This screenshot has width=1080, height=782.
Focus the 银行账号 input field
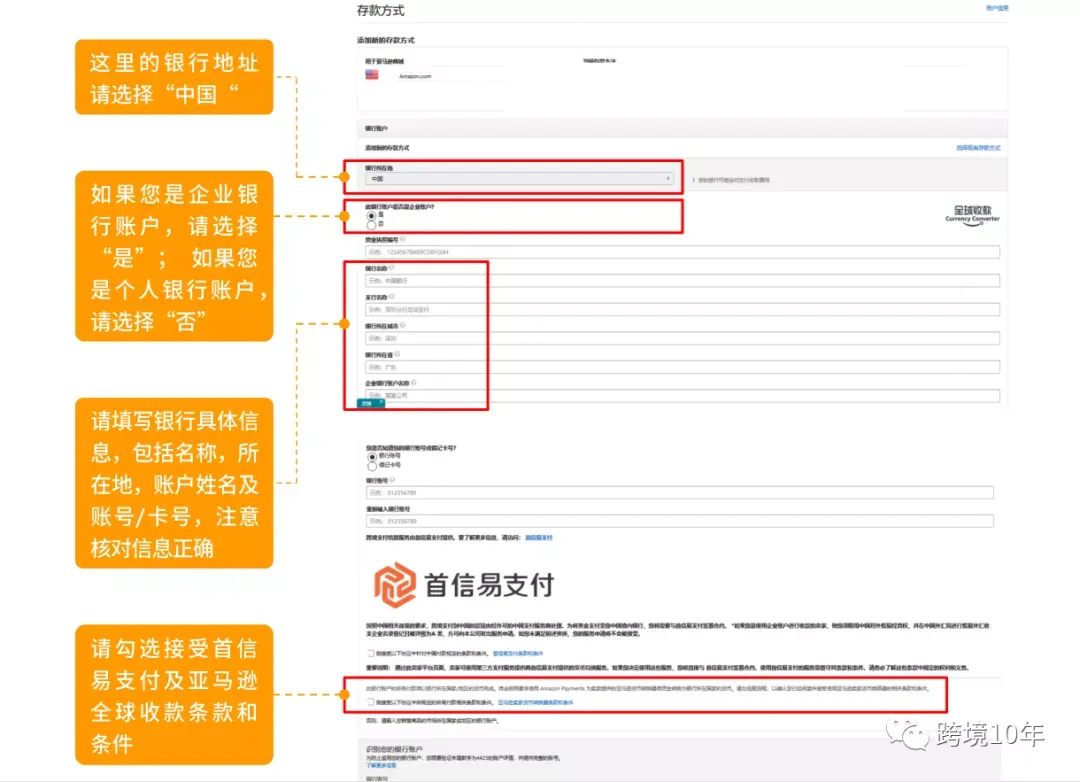680,493
